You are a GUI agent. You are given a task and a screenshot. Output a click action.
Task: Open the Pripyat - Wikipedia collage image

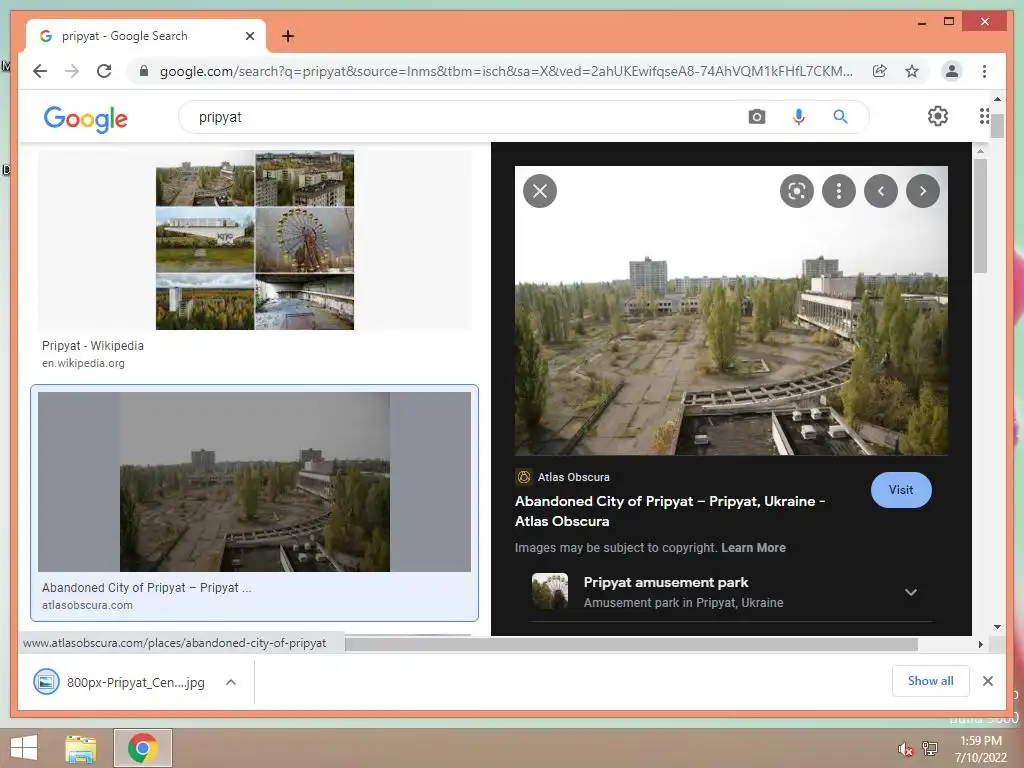(255, 240)
